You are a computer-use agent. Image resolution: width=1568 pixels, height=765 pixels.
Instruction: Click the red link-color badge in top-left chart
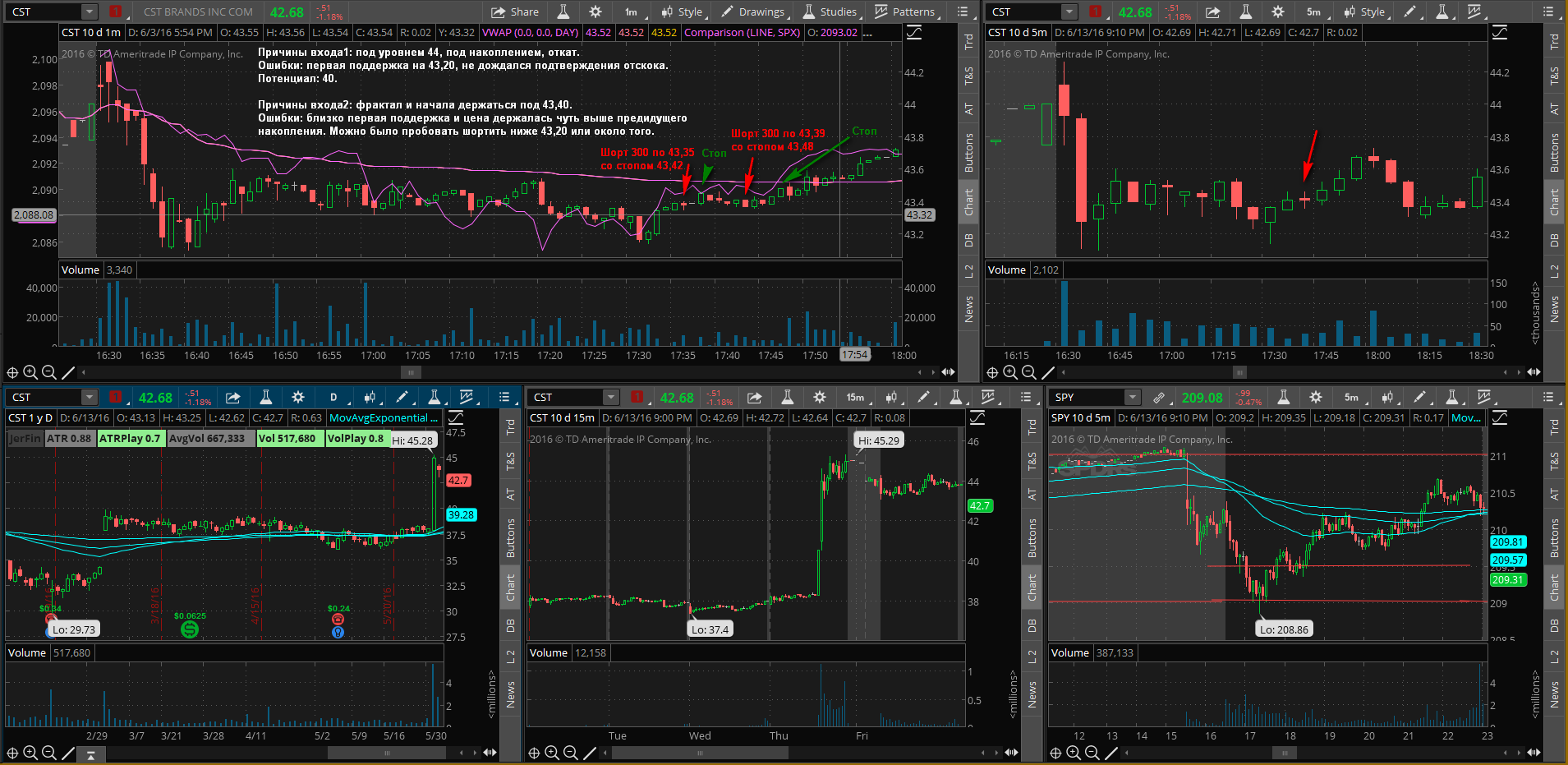tap(115, 12)
